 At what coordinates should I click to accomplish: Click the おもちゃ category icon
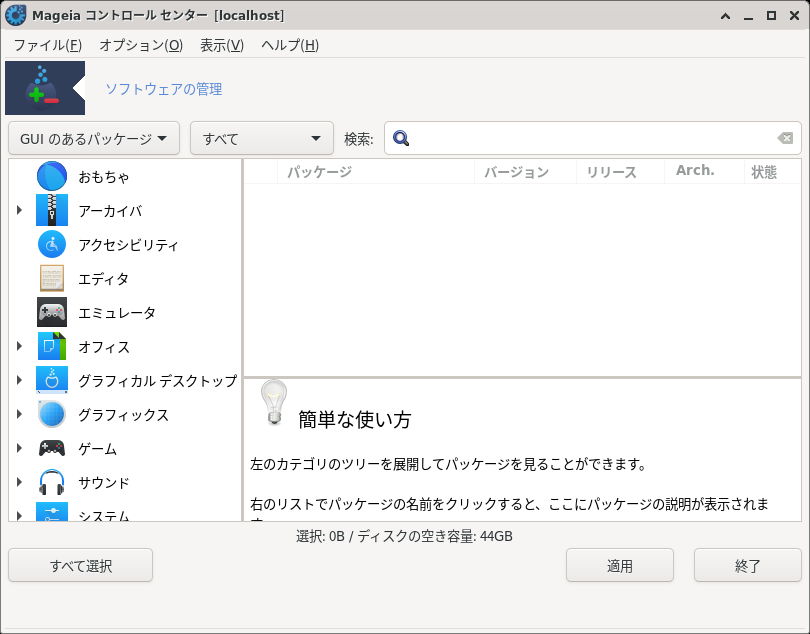(x=52, y=176)
